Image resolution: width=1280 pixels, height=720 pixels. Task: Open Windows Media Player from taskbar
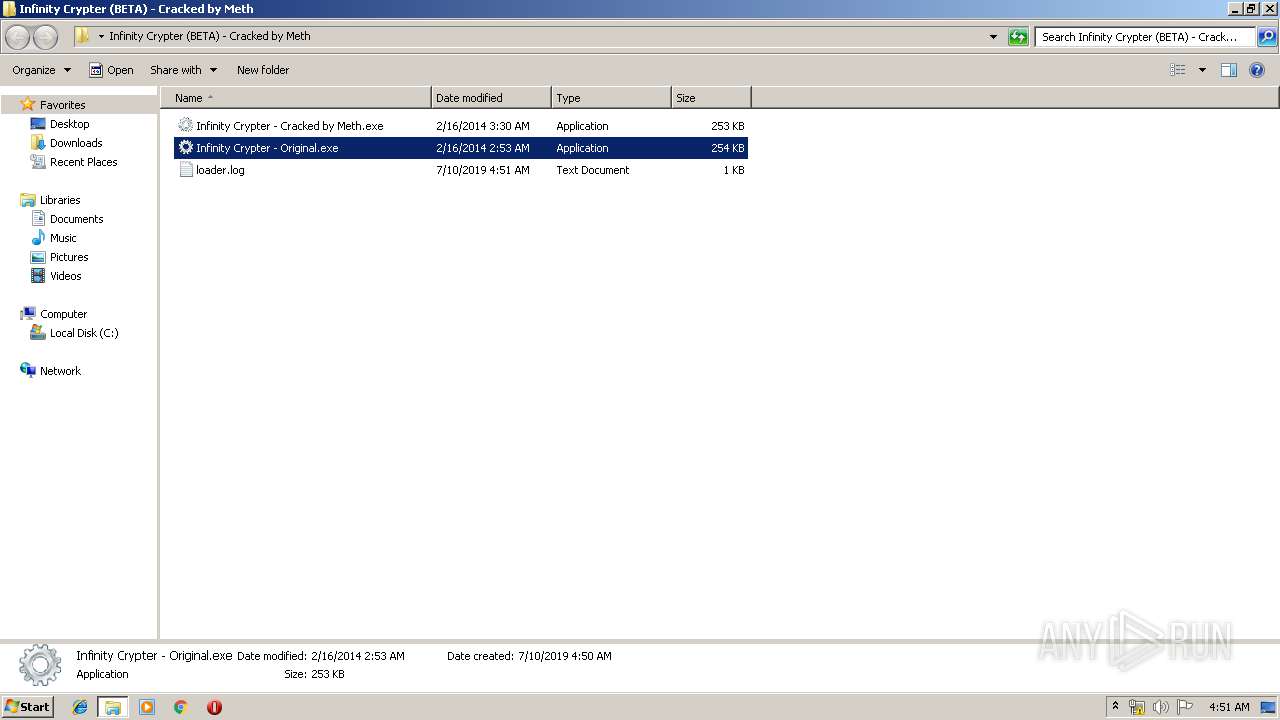pos(147,707)
